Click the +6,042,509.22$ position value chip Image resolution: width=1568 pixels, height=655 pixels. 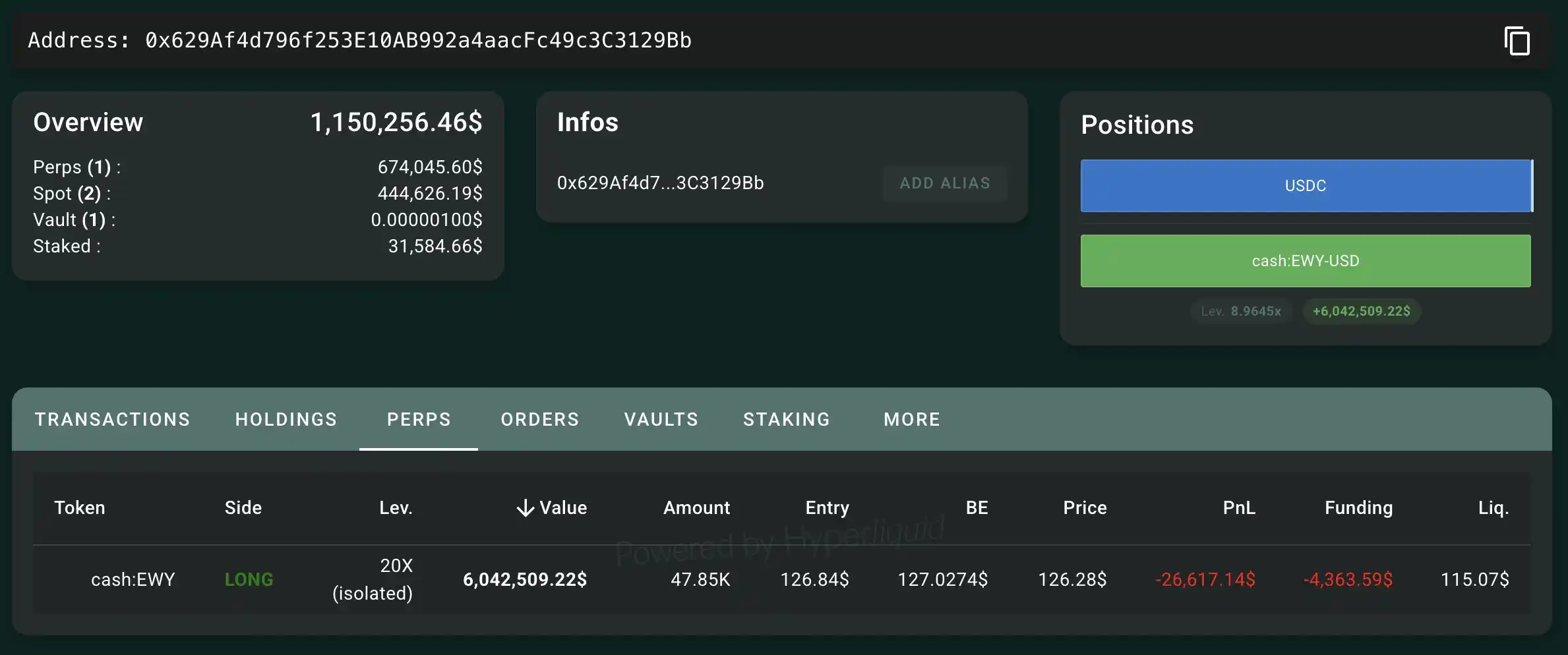1361,311
